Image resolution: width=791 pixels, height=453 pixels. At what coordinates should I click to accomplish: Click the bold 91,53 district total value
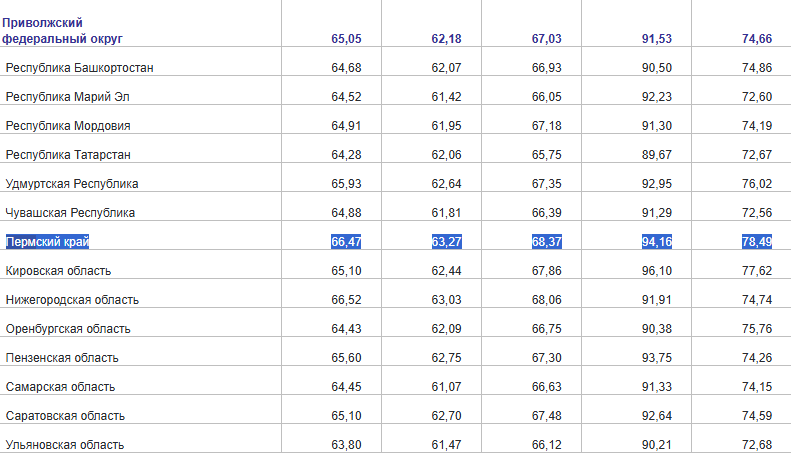[x=656, y=38]
